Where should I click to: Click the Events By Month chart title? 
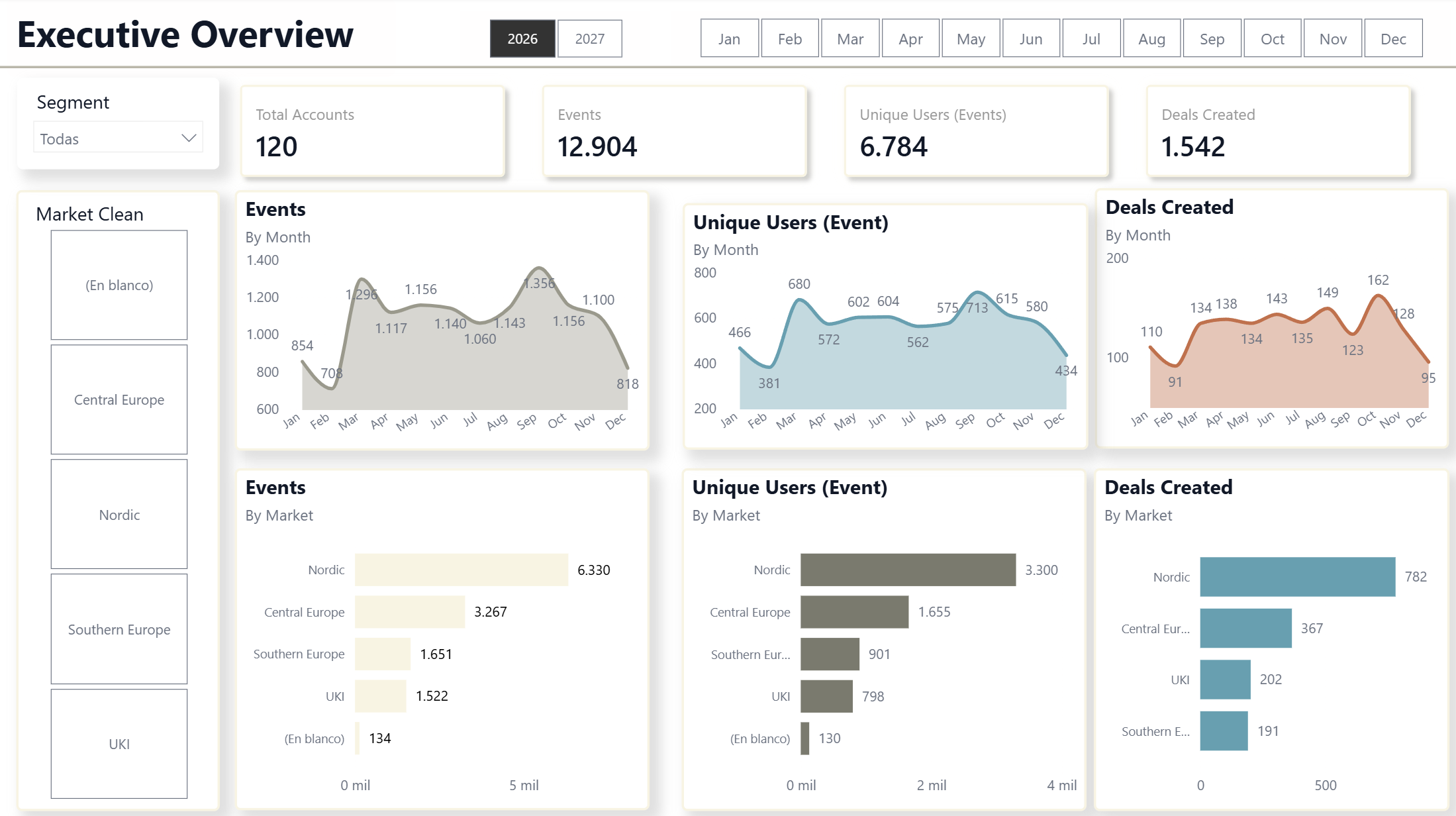[x=275, y=209]
